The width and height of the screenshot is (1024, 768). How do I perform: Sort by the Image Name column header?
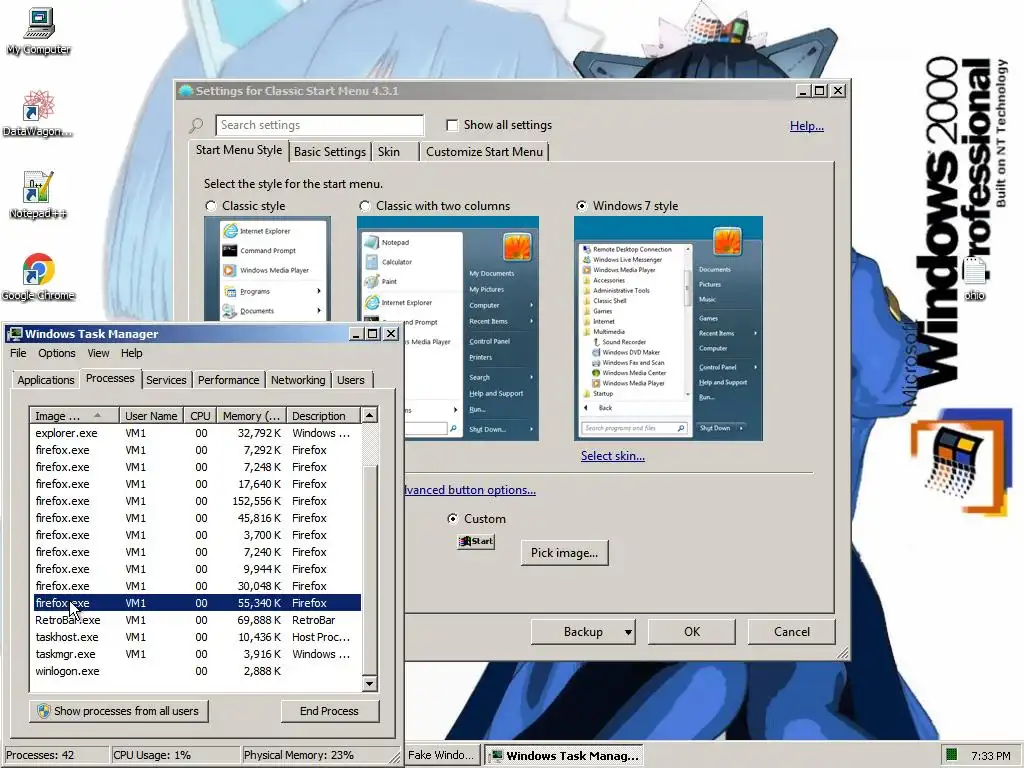point(74,416)
